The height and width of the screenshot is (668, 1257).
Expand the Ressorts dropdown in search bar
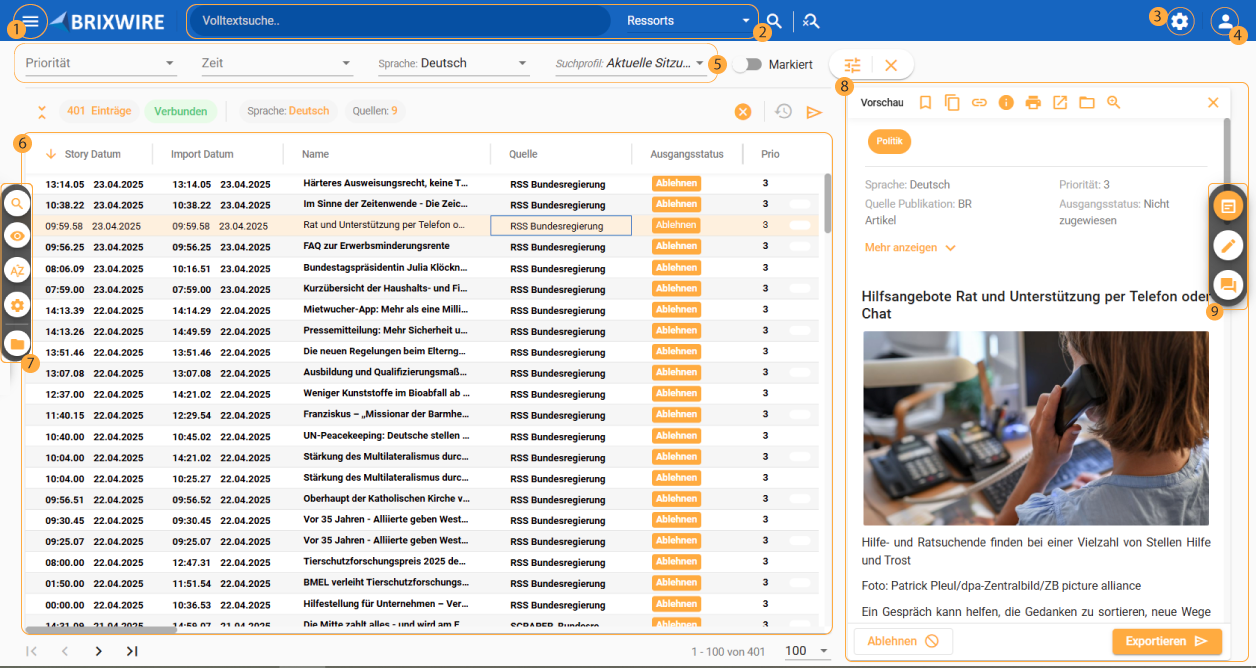pos(686,21)
